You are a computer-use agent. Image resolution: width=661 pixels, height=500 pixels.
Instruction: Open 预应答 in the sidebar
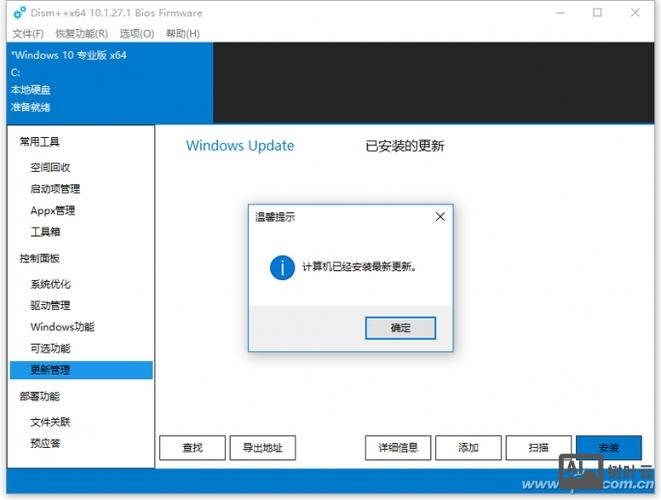(x=45, y=443)
